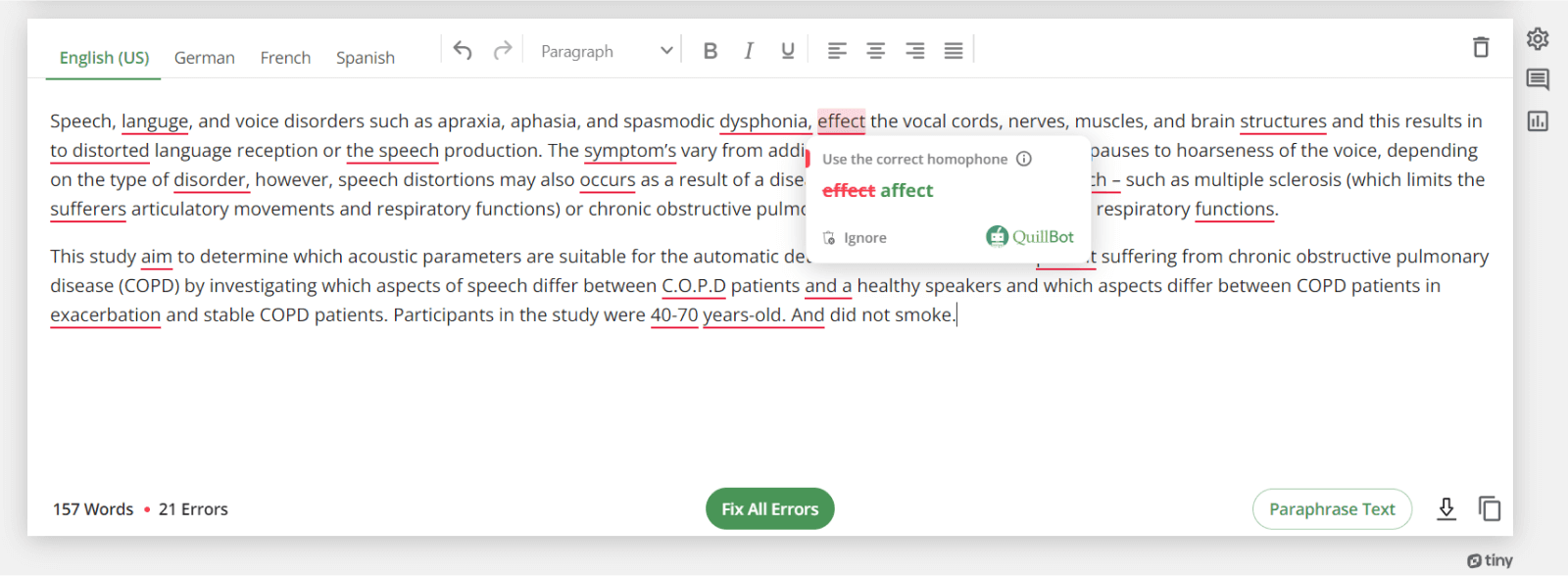1568x576 pixels.
Task: Click the redo arrow icon
Action: coord(503,51)
